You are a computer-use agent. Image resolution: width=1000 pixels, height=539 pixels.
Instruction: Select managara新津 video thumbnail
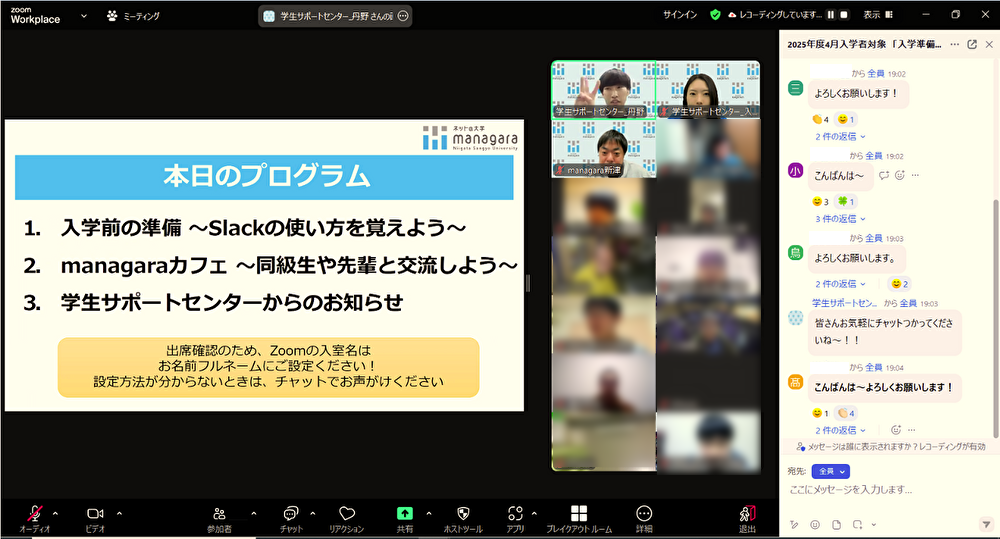603,149
